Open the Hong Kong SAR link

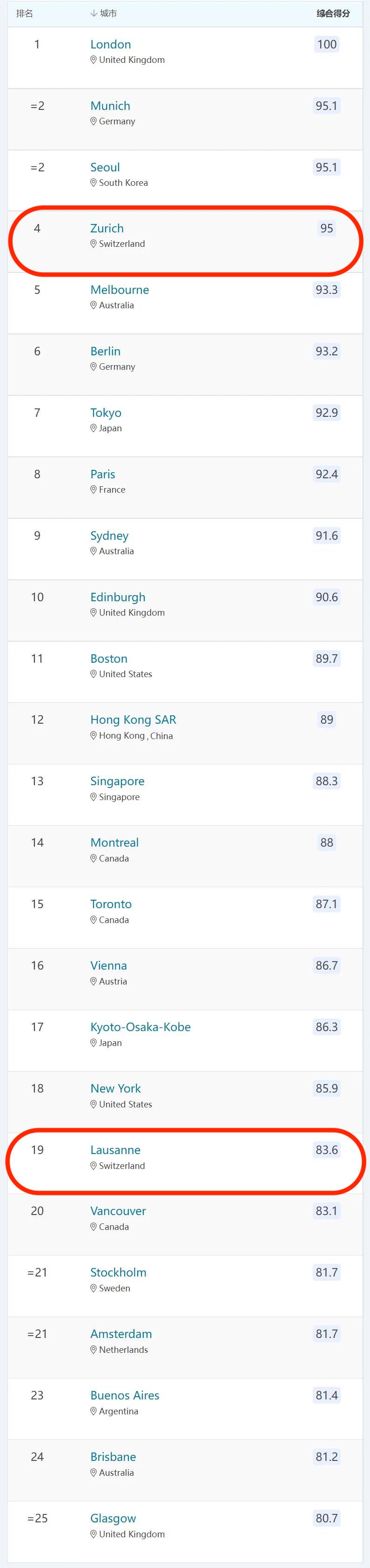coord(133,720)
